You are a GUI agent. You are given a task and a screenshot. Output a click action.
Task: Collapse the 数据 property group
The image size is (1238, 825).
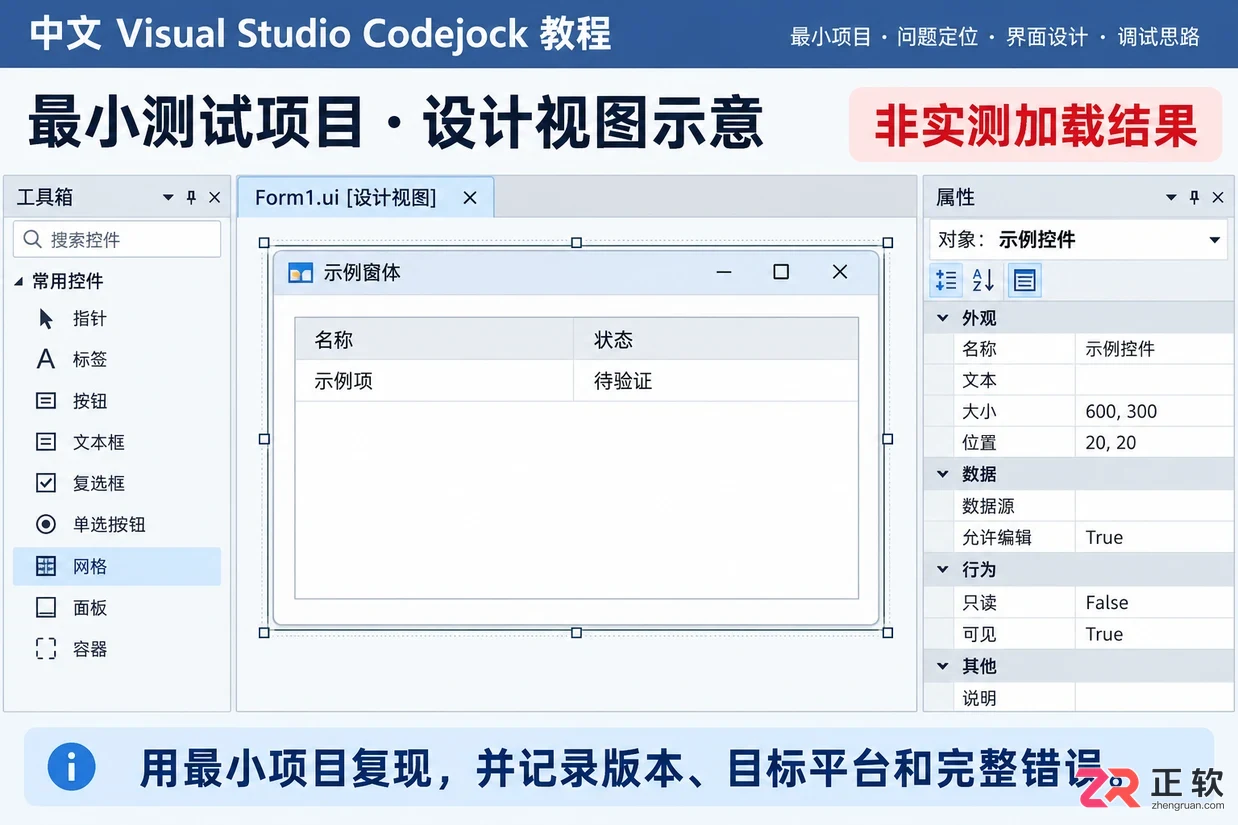click(942, 474)
